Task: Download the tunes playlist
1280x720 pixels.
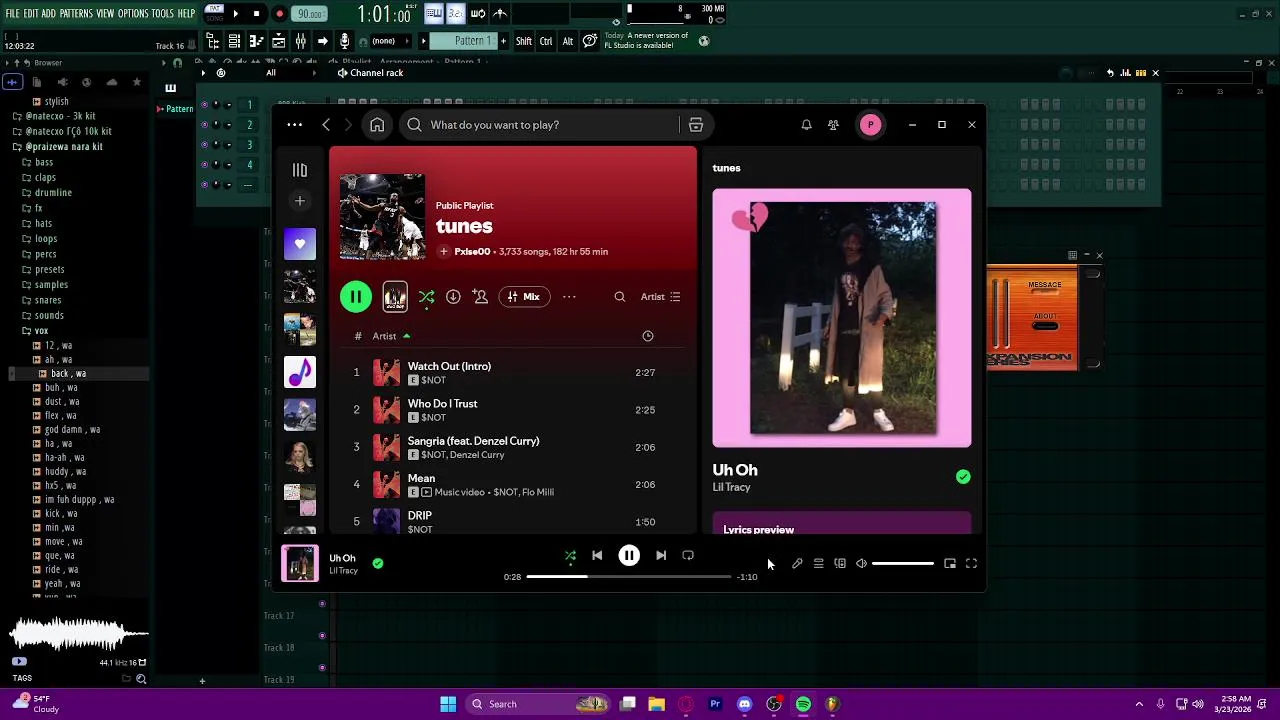Action: [x=453, y=297]
